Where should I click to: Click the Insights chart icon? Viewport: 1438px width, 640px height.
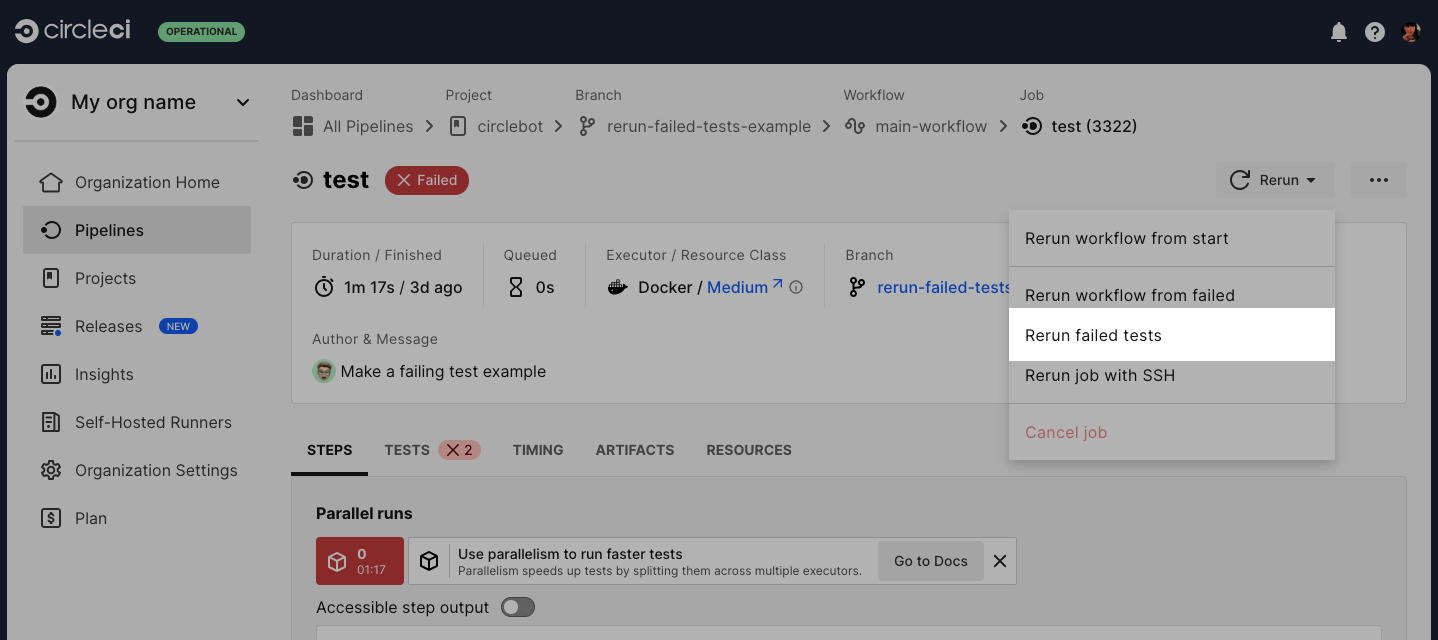tap(51, 374)
